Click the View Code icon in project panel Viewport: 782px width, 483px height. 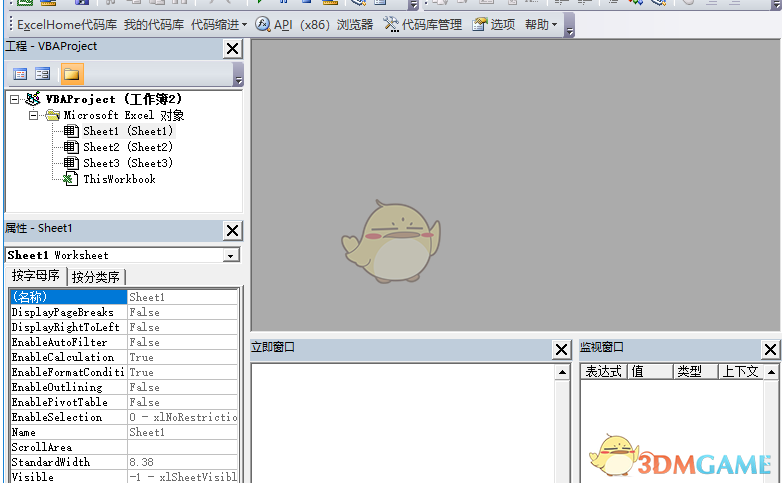20,74
